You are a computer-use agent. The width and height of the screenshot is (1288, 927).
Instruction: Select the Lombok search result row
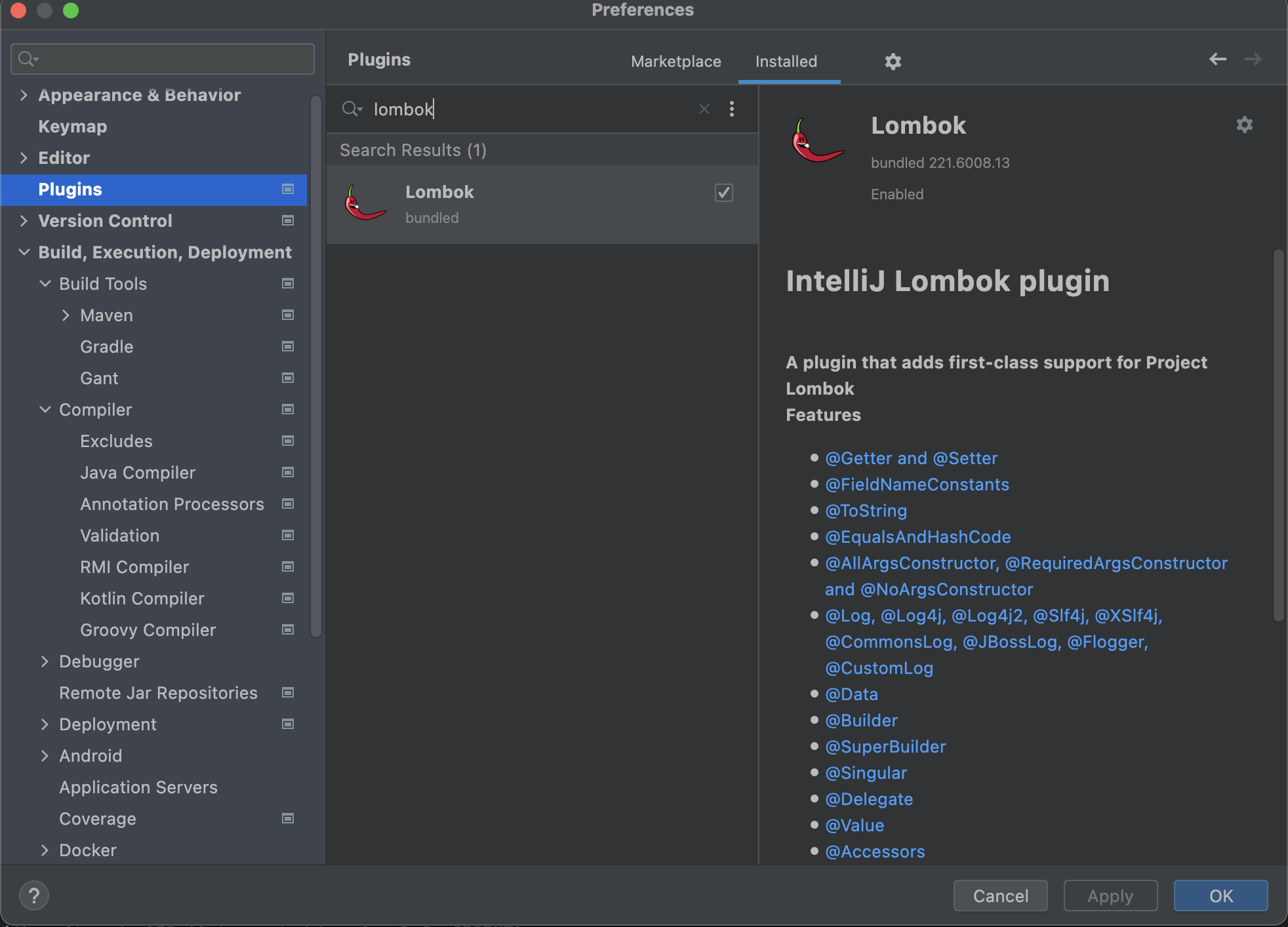(542, 205)
